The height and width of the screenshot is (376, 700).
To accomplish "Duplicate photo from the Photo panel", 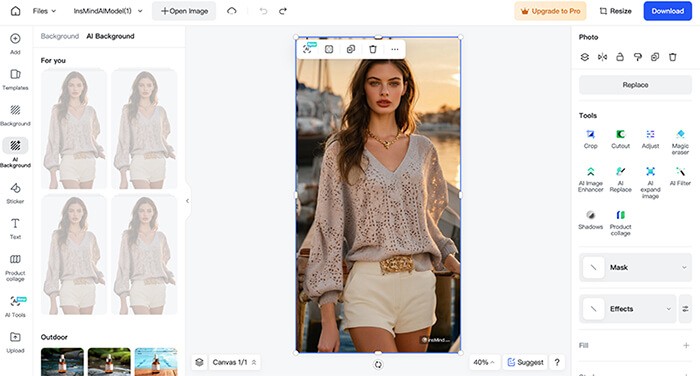I will 655,57.
